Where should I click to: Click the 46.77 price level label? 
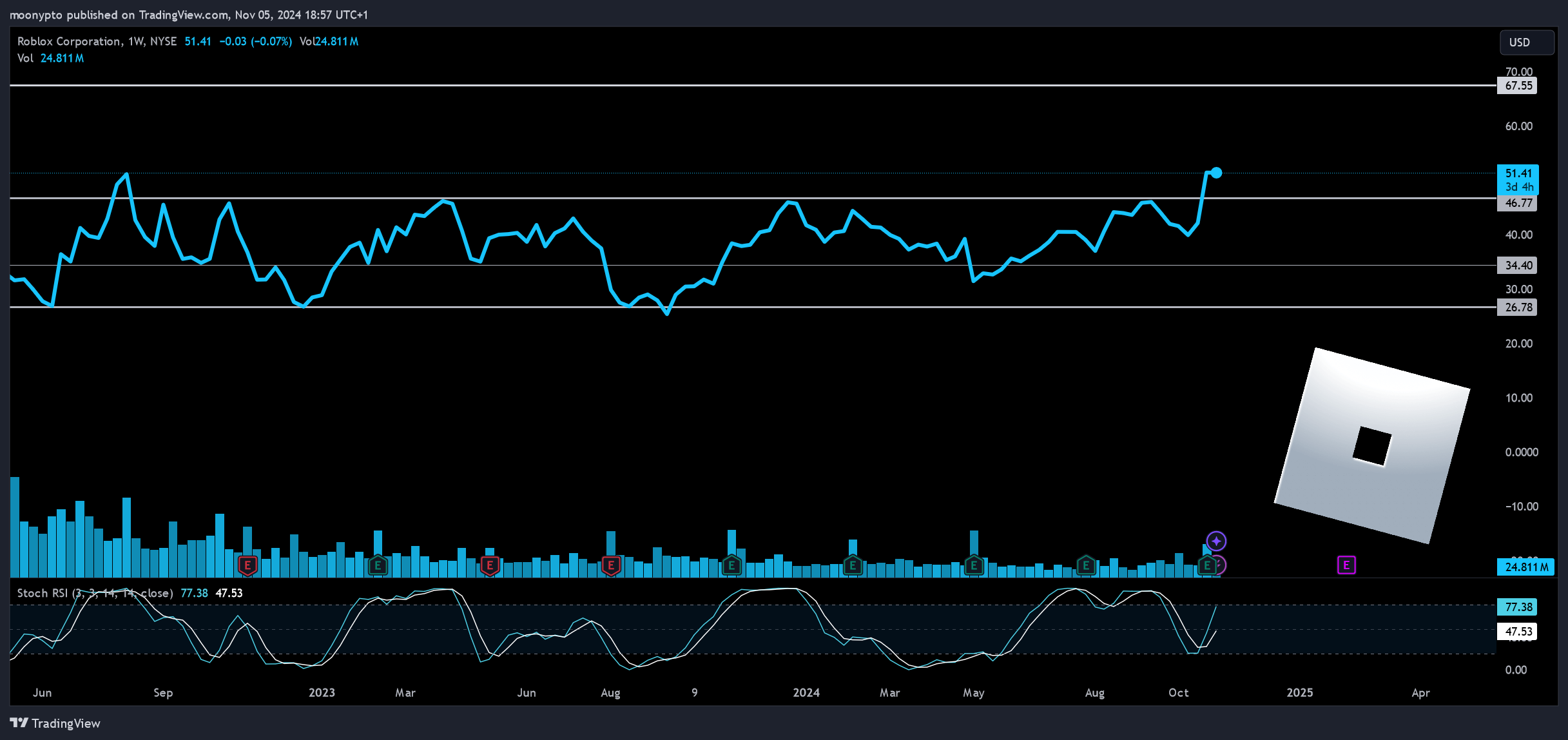tap(1517, 203)
